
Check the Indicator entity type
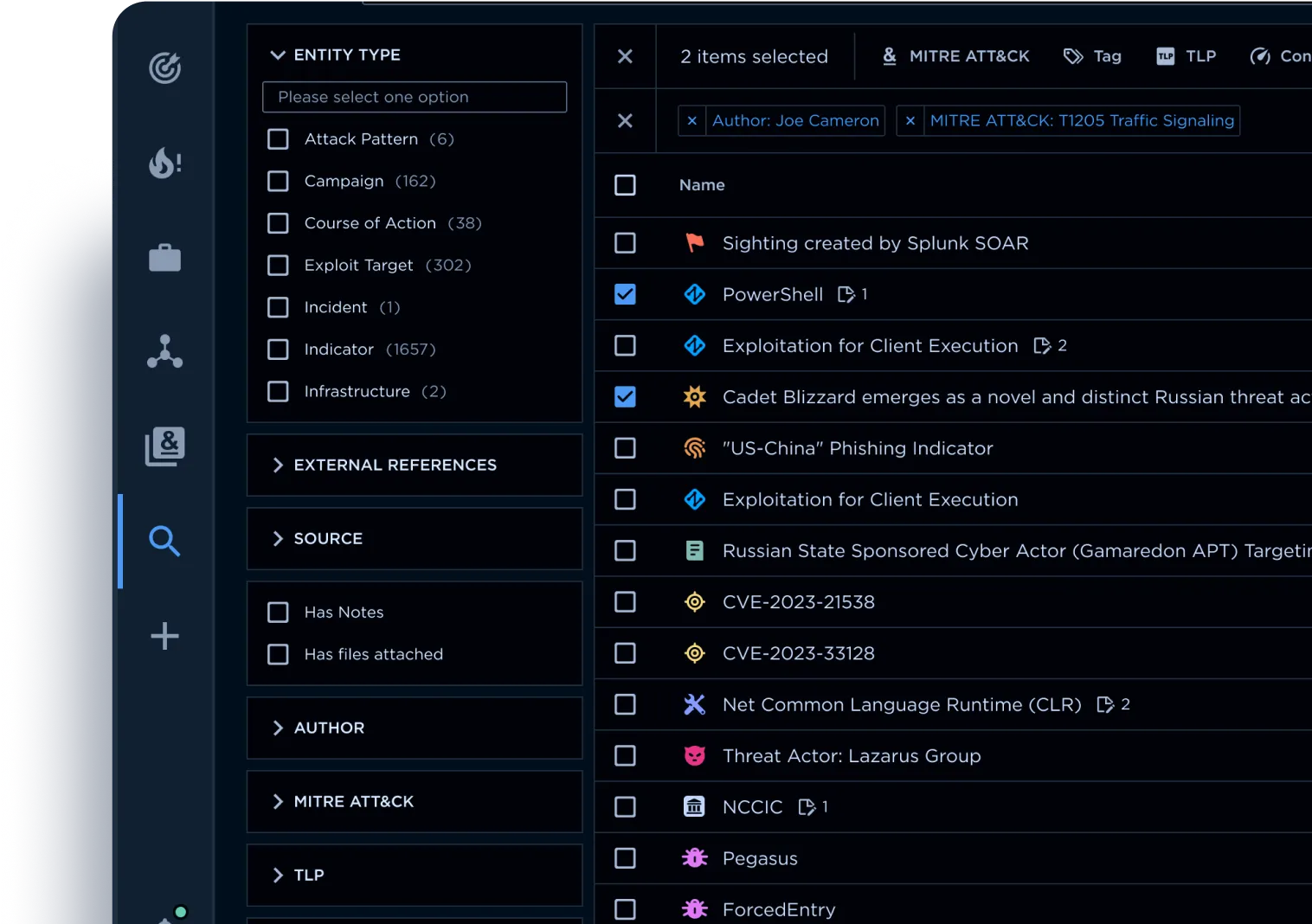click(278, 350)
